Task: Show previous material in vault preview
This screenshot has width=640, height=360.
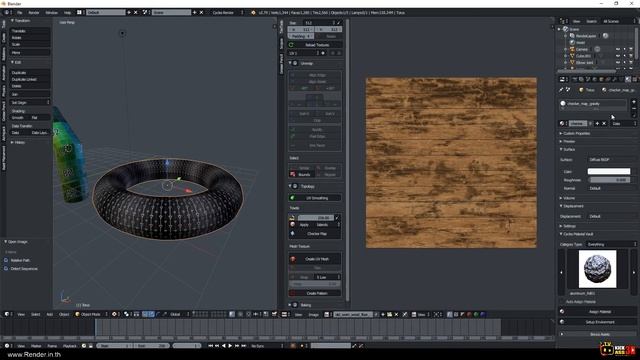Action: (x=561, y=272)
